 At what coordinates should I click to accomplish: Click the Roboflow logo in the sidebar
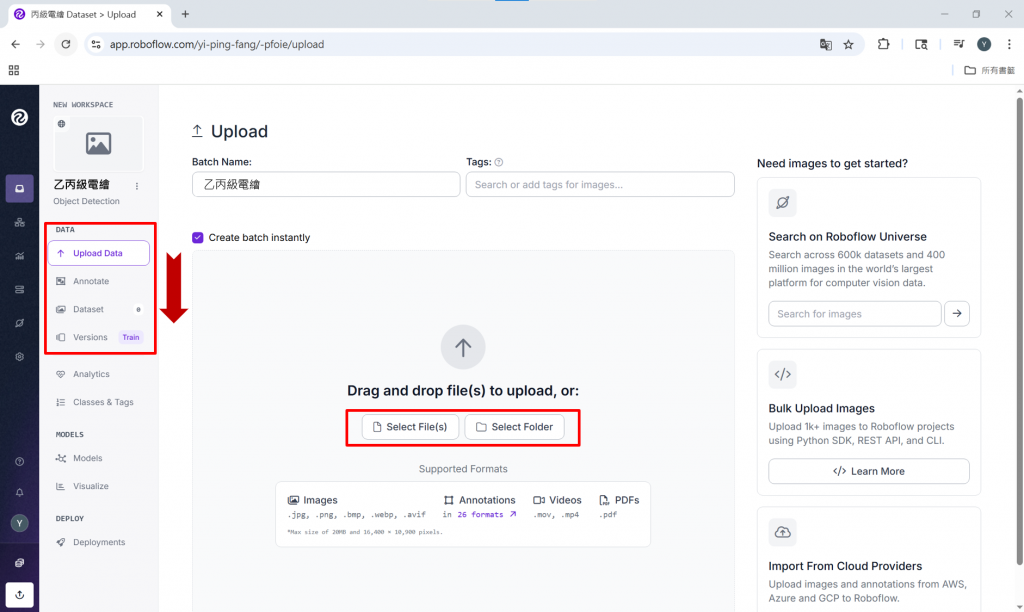20,118
